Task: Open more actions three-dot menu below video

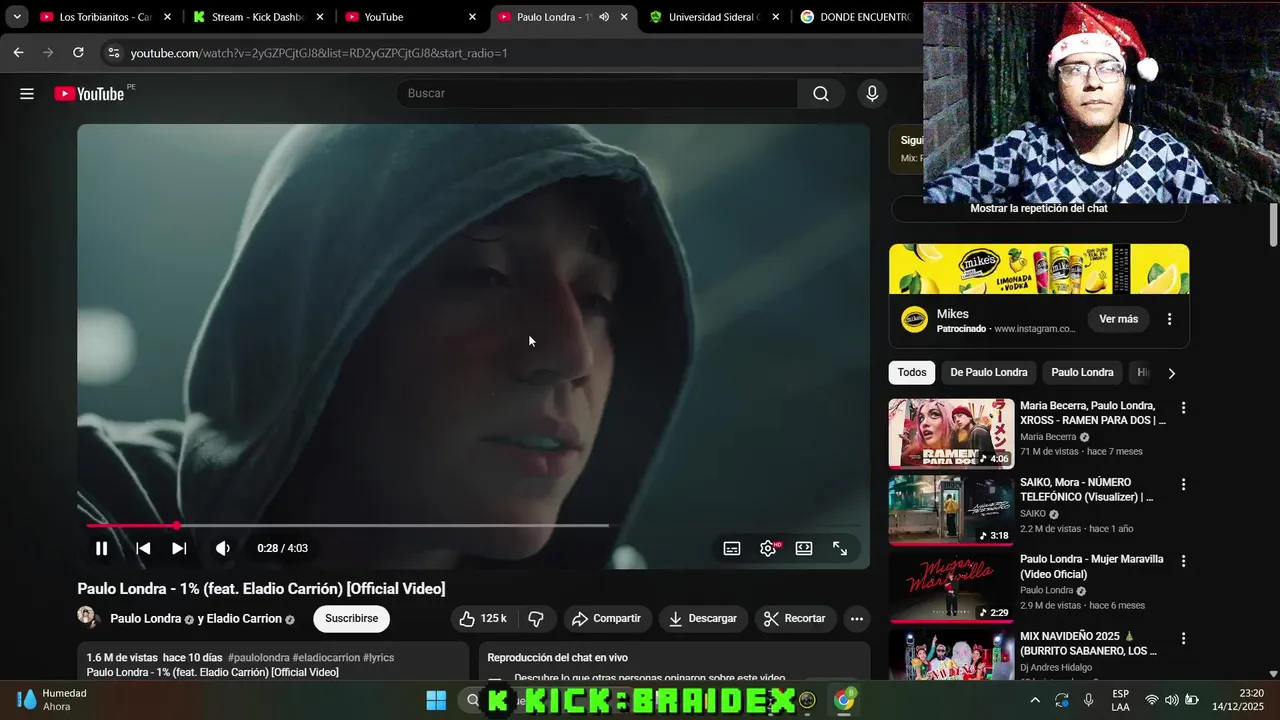Action: [857, 619]
